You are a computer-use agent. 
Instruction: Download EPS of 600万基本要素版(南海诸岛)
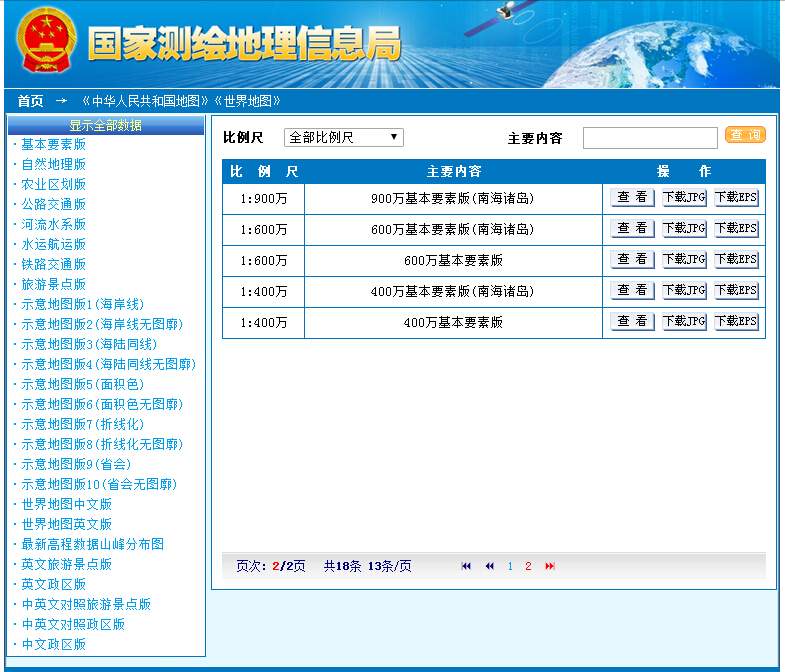coord(736,228)
